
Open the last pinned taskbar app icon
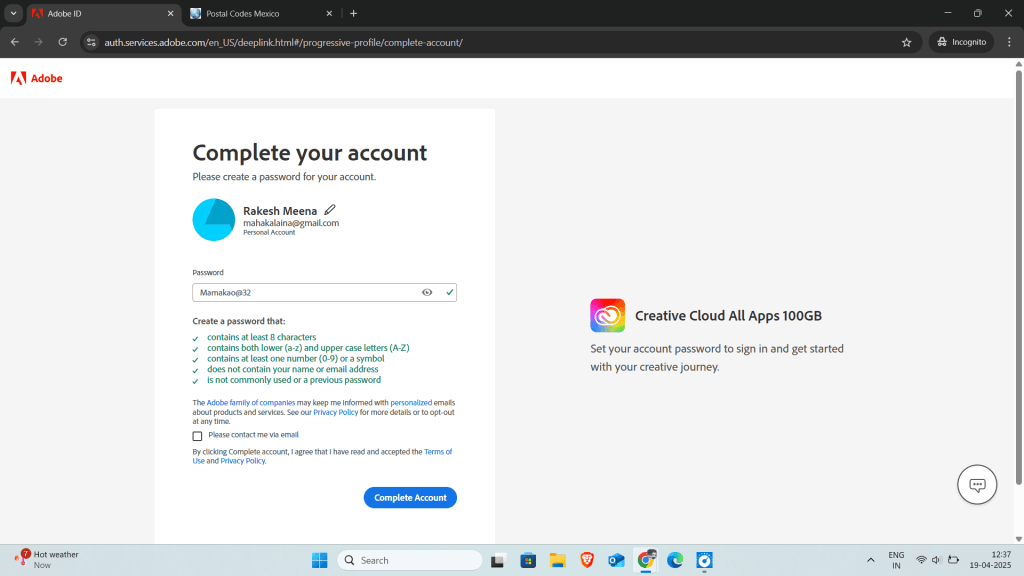coord(705,560)
